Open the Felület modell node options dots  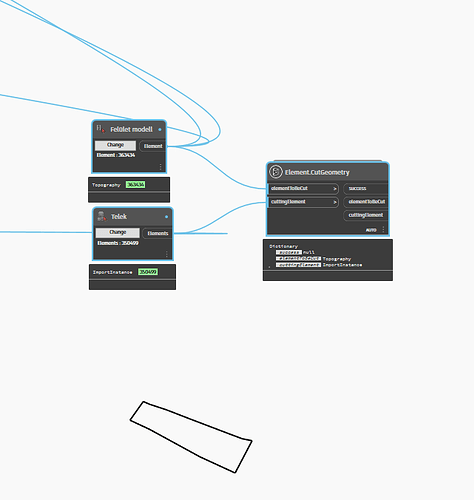(160, 166)
